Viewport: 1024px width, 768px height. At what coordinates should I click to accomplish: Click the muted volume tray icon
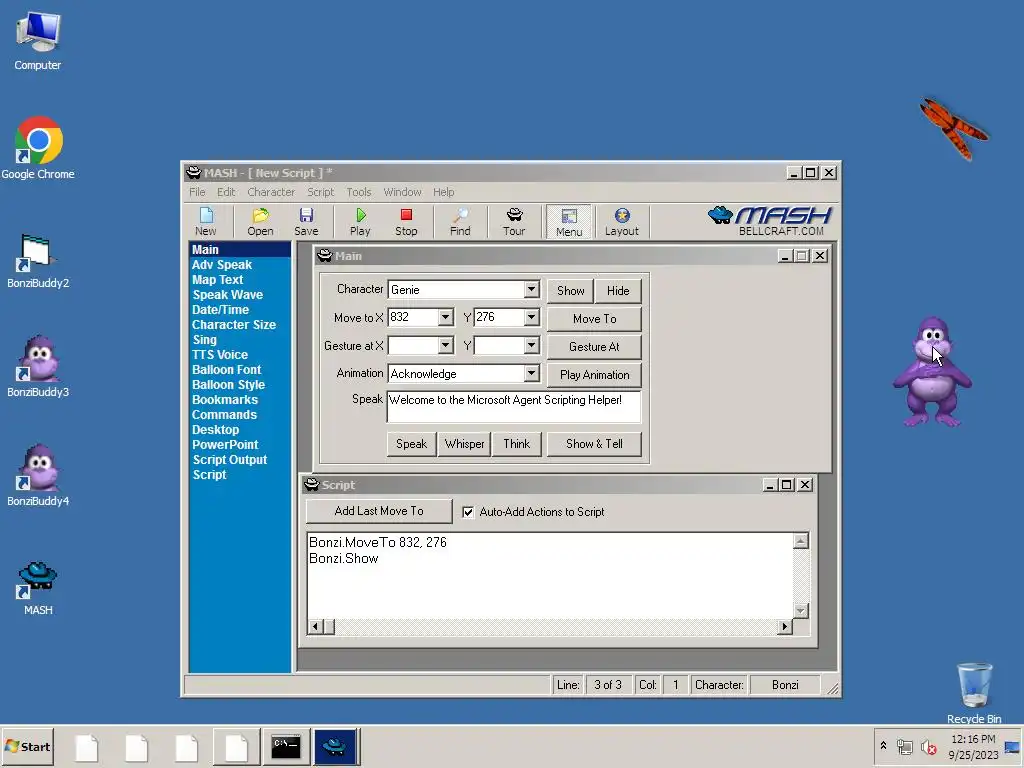(x=928, y=746)
